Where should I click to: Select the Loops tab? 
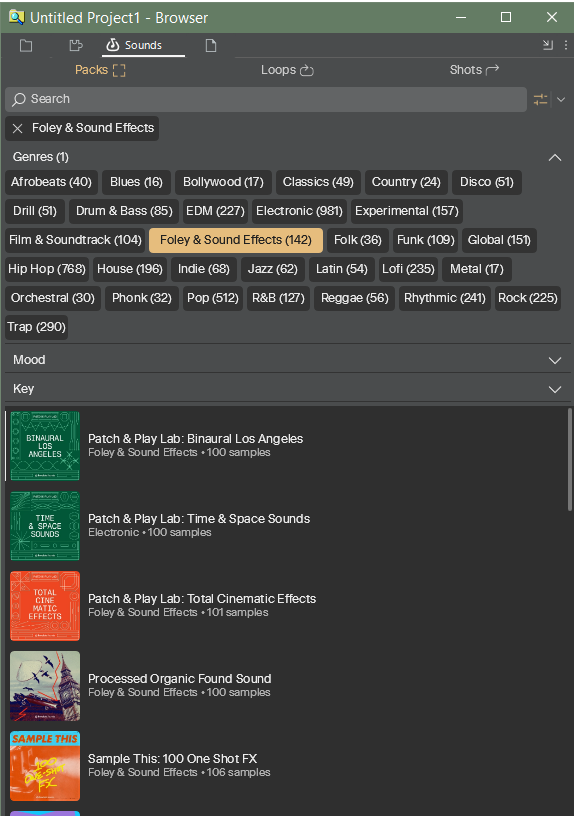287,70
